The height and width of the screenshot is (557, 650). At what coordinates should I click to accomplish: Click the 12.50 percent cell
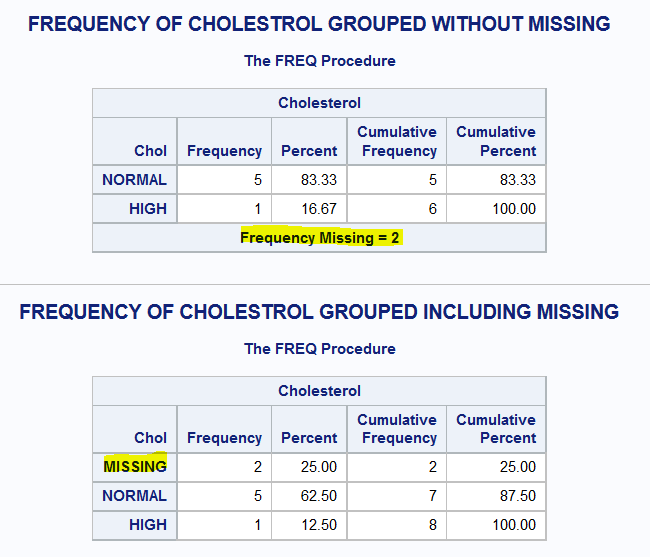[x=318, y=524]
